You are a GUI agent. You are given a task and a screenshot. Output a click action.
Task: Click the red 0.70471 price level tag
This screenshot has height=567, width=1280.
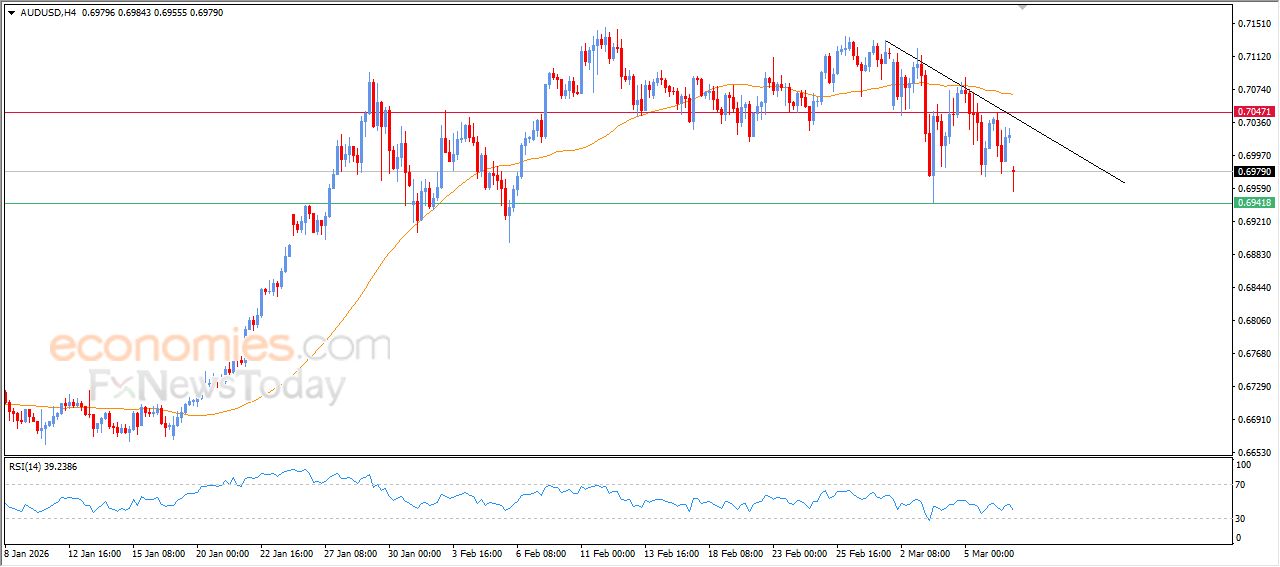tap(1253, 112)
